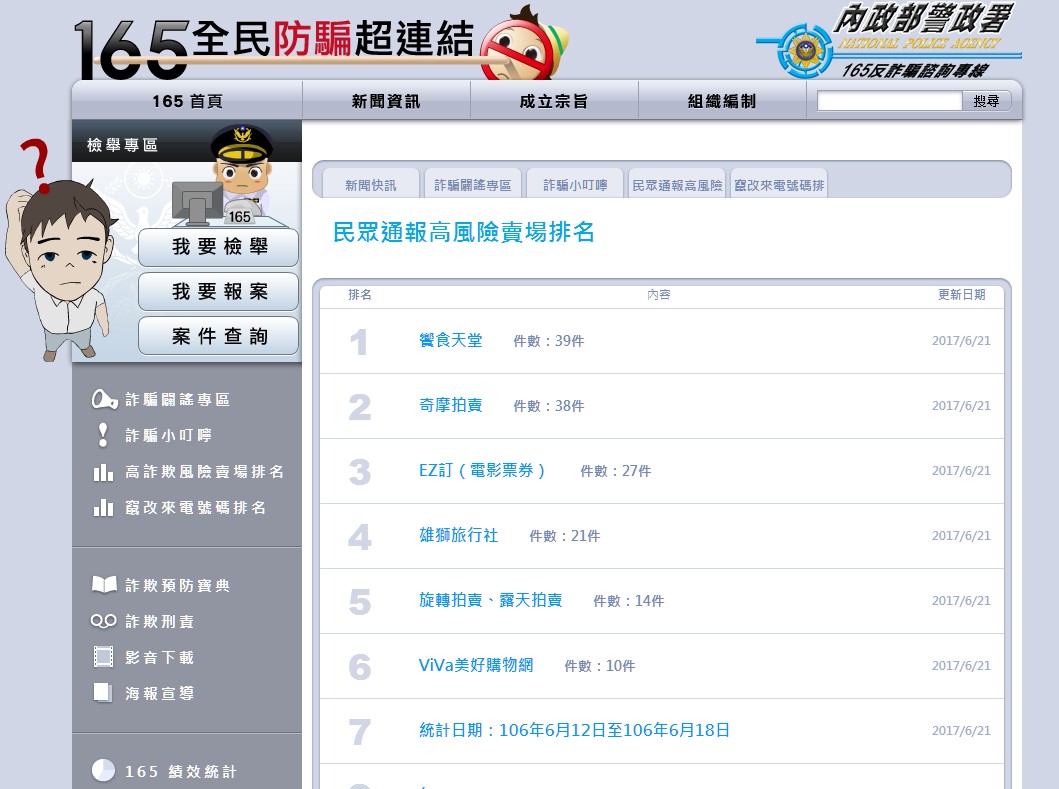Screen dimensions: 1059x789
Task: Click the 內容 column header
Action: click(x=658, y=295)
